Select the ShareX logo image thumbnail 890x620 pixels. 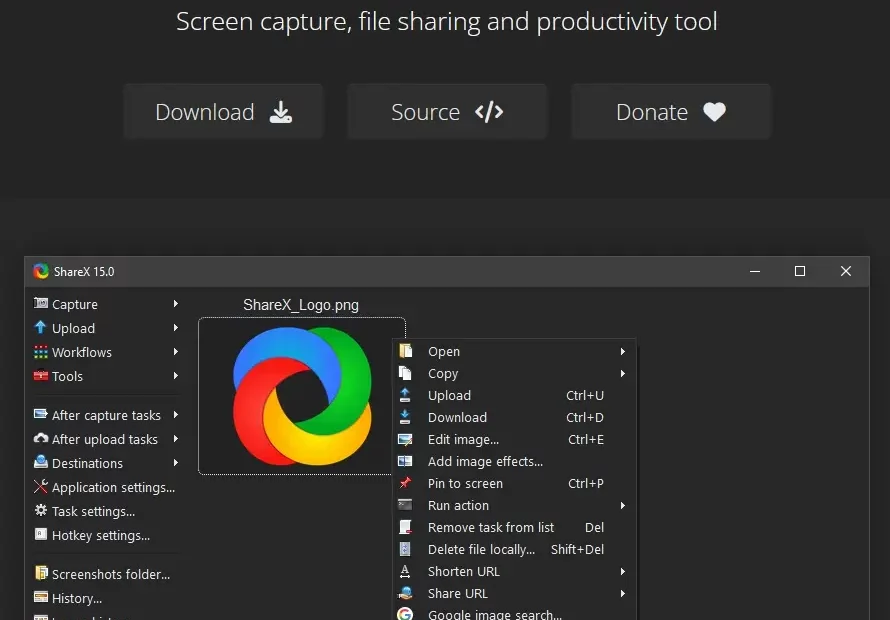pos(302,396)
